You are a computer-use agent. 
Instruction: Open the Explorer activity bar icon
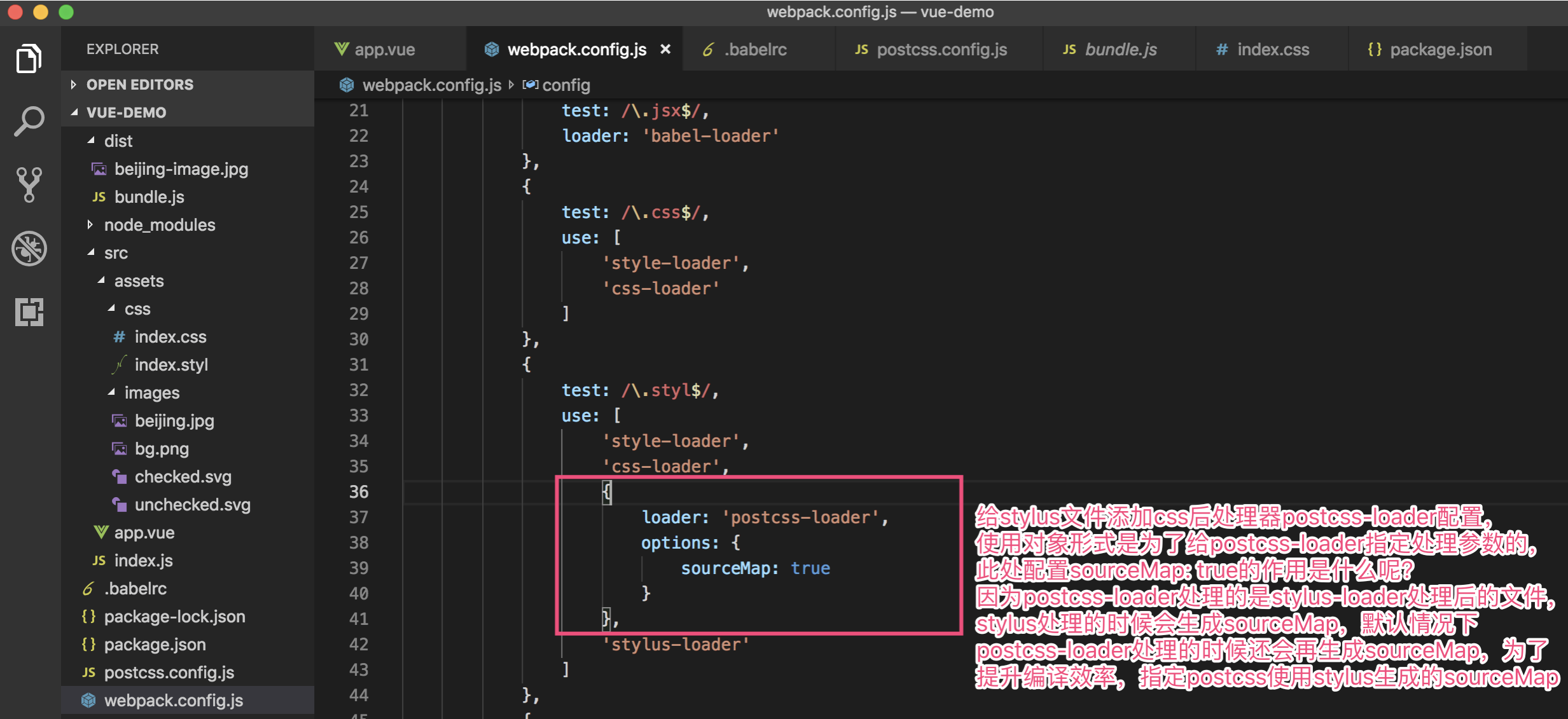point(29,58)
